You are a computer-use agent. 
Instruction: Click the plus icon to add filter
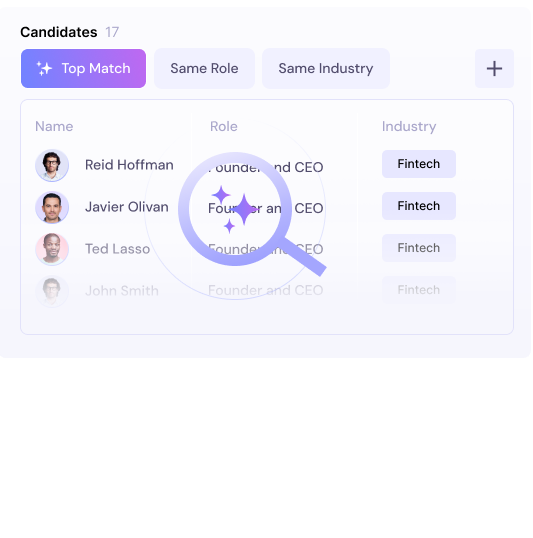(x=494, y=69)
